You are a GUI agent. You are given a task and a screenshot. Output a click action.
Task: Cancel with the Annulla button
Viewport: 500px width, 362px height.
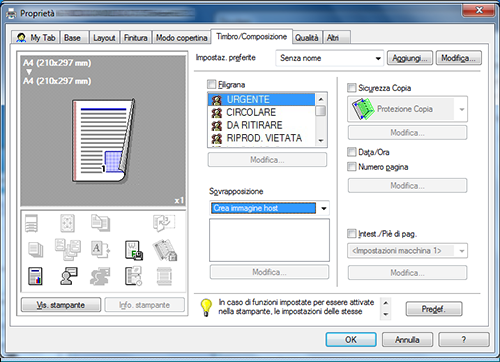click(x=407, y=340)
